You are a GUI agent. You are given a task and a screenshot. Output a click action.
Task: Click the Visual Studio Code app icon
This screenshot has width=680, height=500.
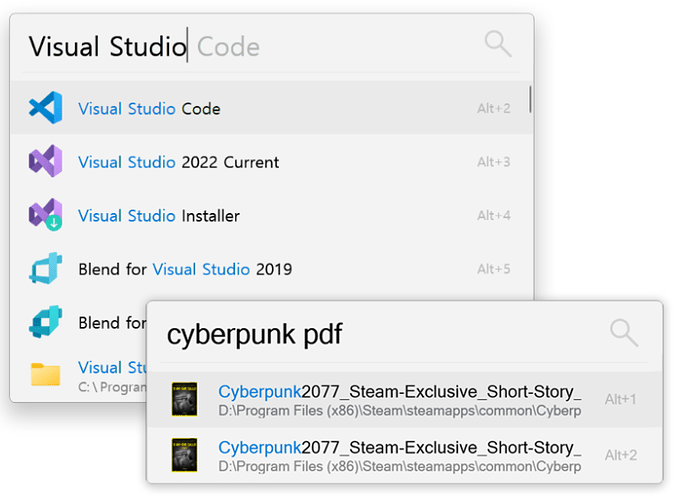46,108
